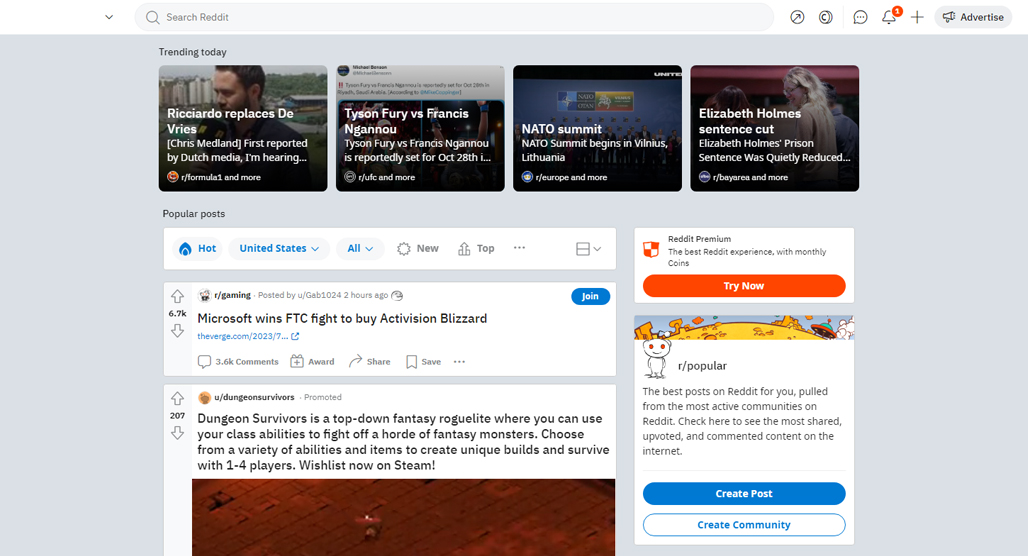1028x556 pixels.
Task: Upvote the Dungeon Survivors promoted post
Action: (x=177, y=399)
